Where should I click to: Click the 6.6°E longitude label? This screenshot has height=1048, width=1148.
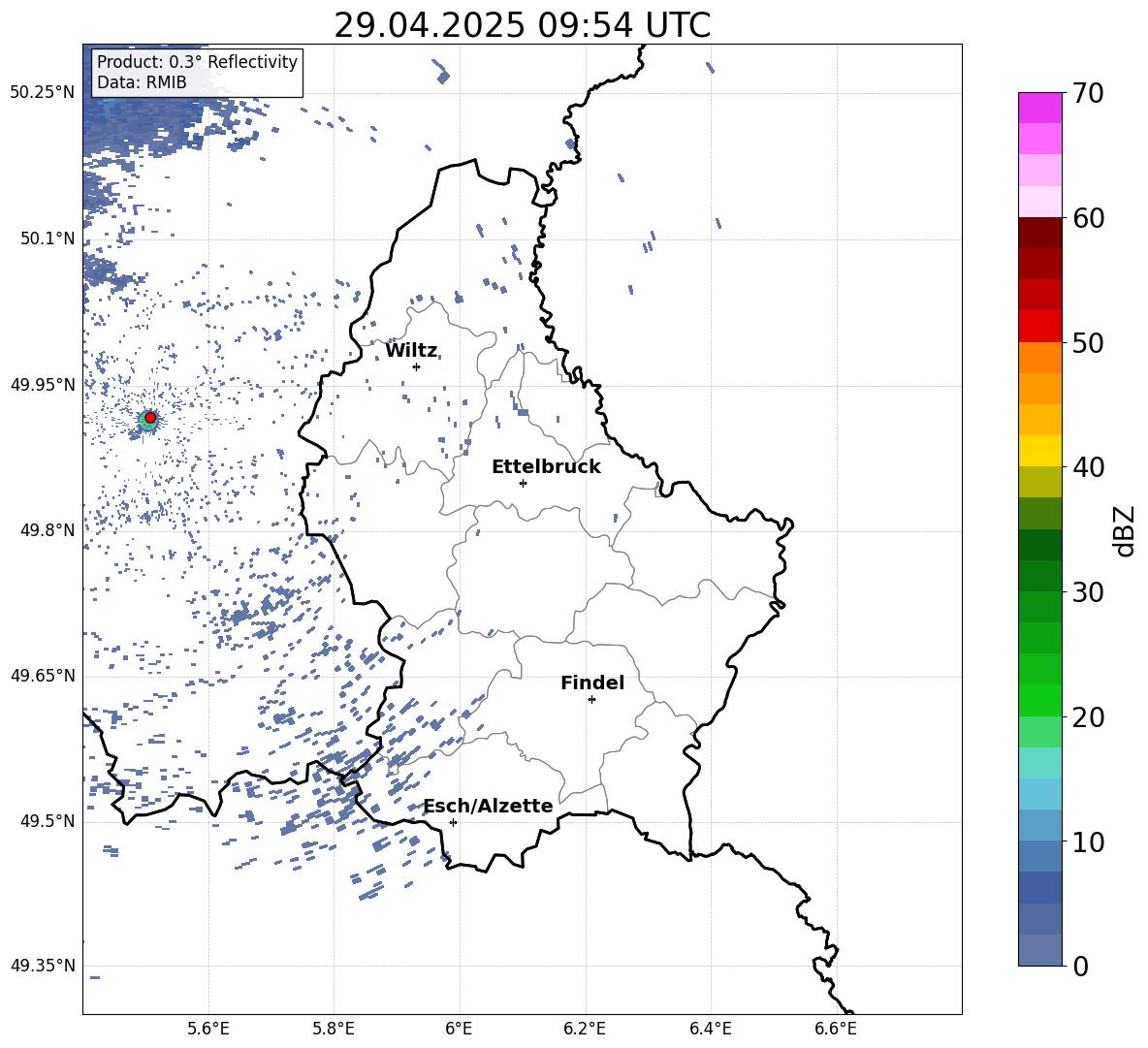836,1029
